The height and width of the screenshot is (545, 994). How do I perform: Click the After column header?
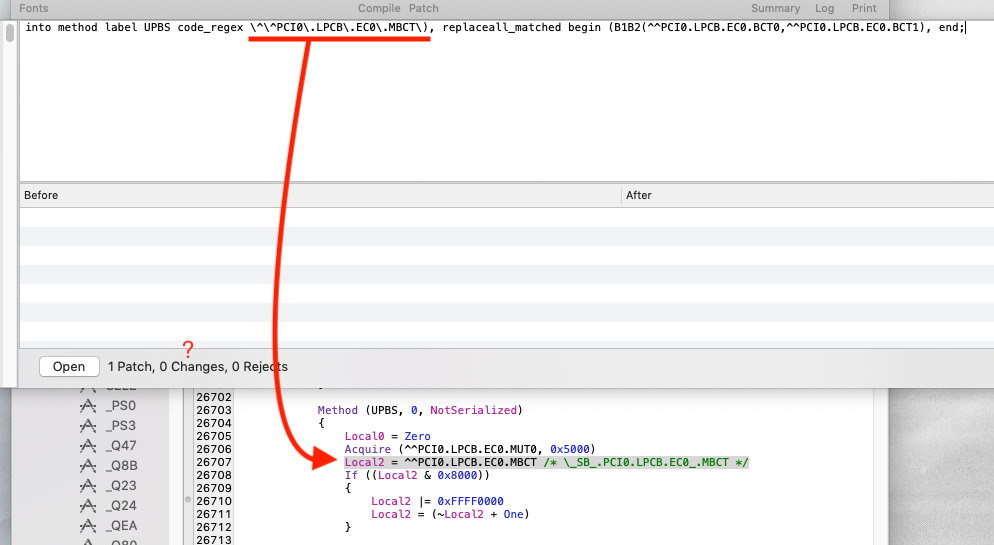tap(808, 195)
